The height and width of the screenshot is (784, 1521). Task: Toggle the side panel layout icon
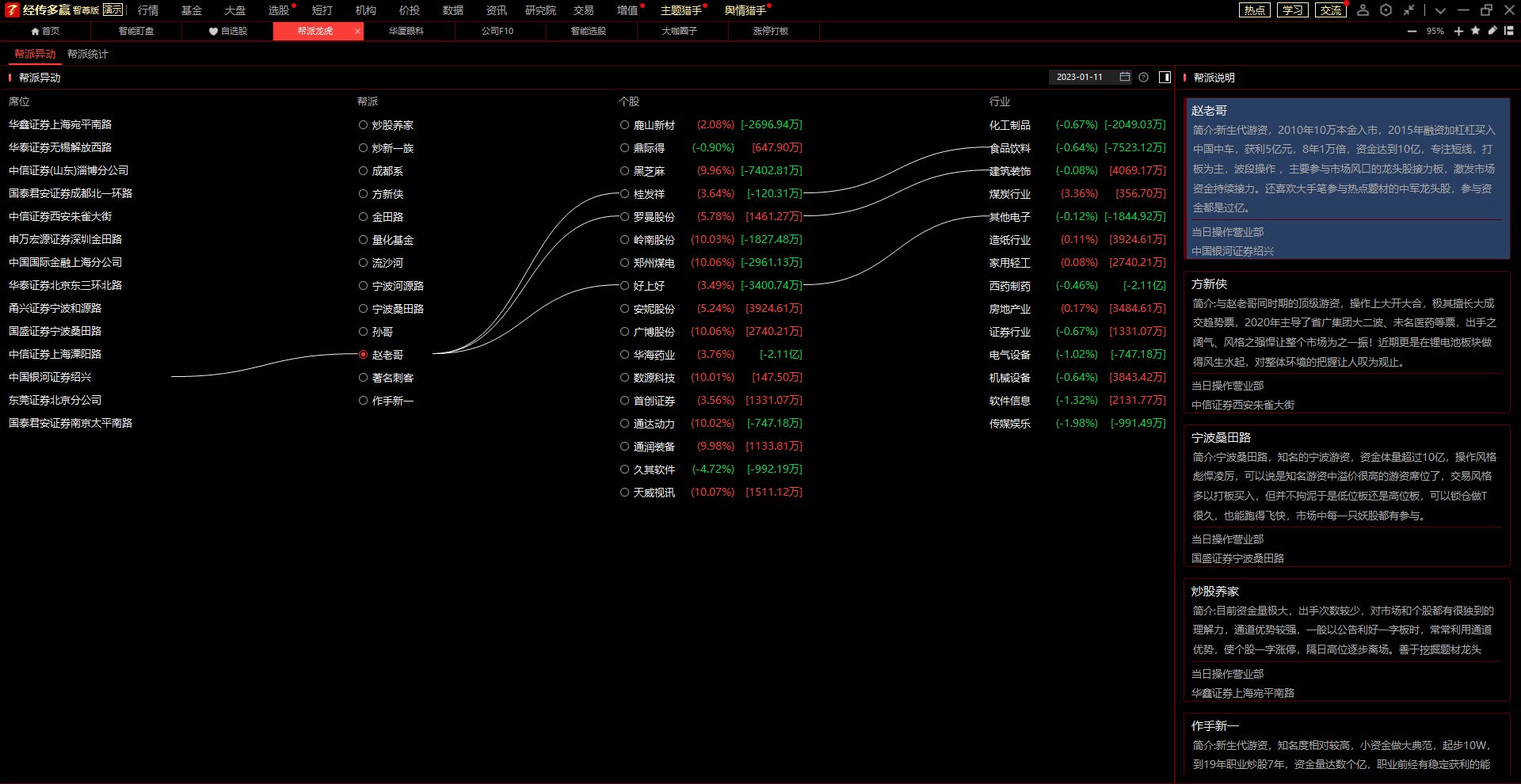pyautogui.click(x=1165, y=77)
